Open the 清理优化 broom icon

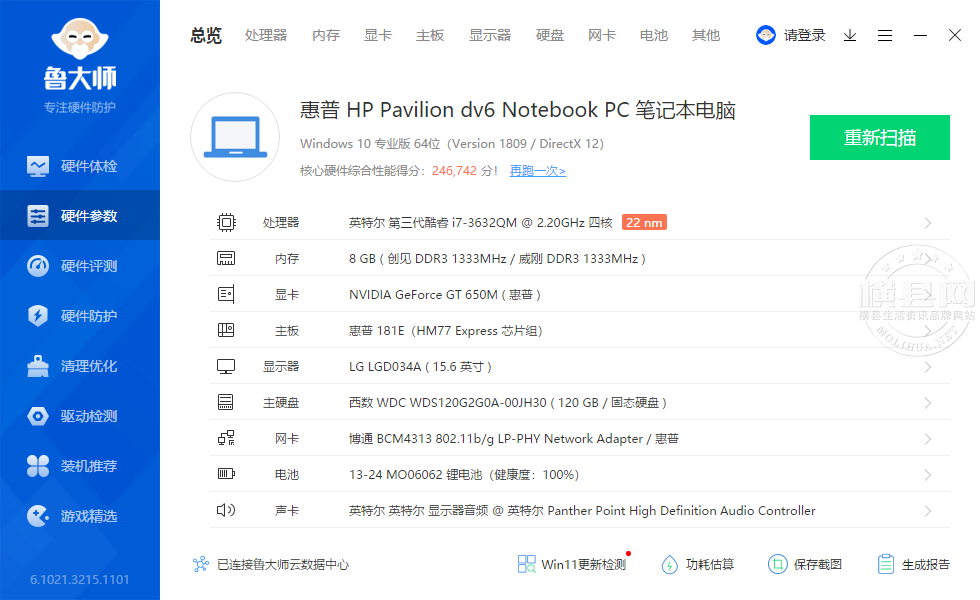[38, 366]
